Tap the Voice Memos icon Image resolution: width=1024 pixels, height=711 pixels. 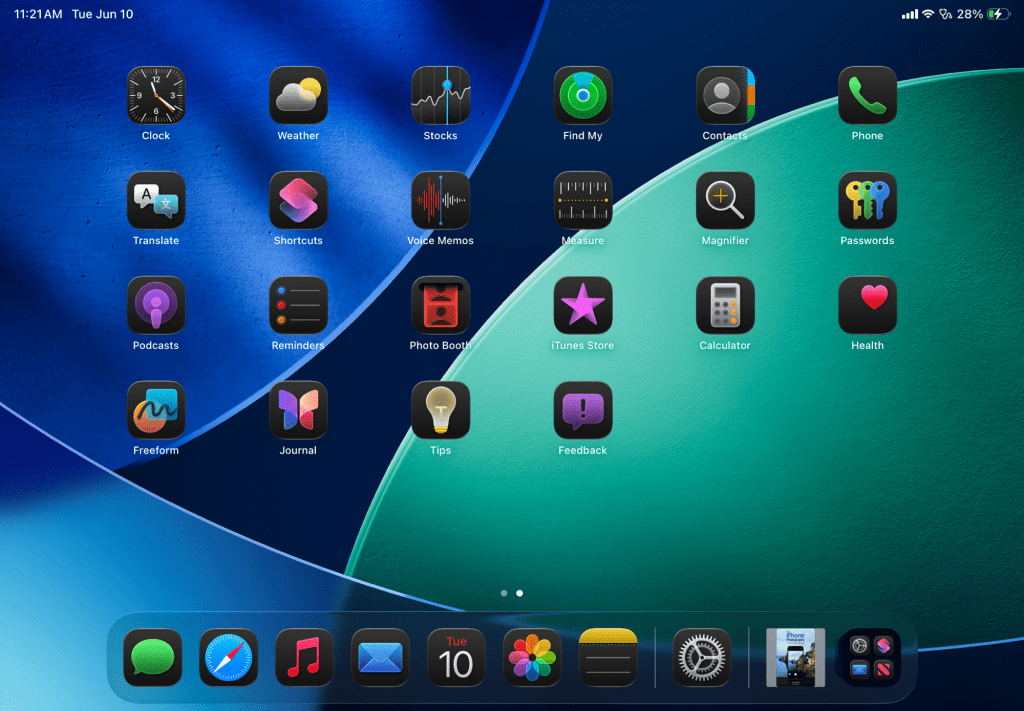coord(440,200)
